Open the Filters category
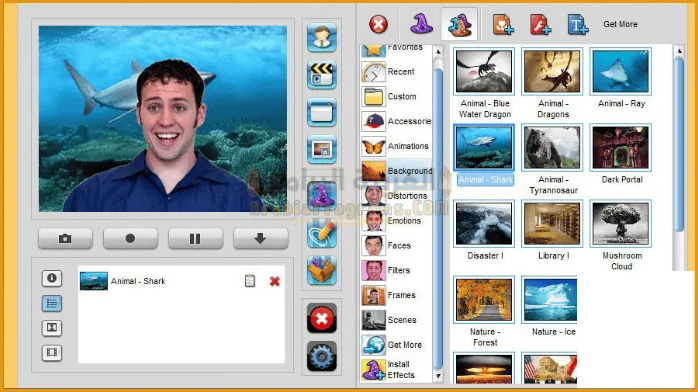698x392 pixels. [396, 270]
